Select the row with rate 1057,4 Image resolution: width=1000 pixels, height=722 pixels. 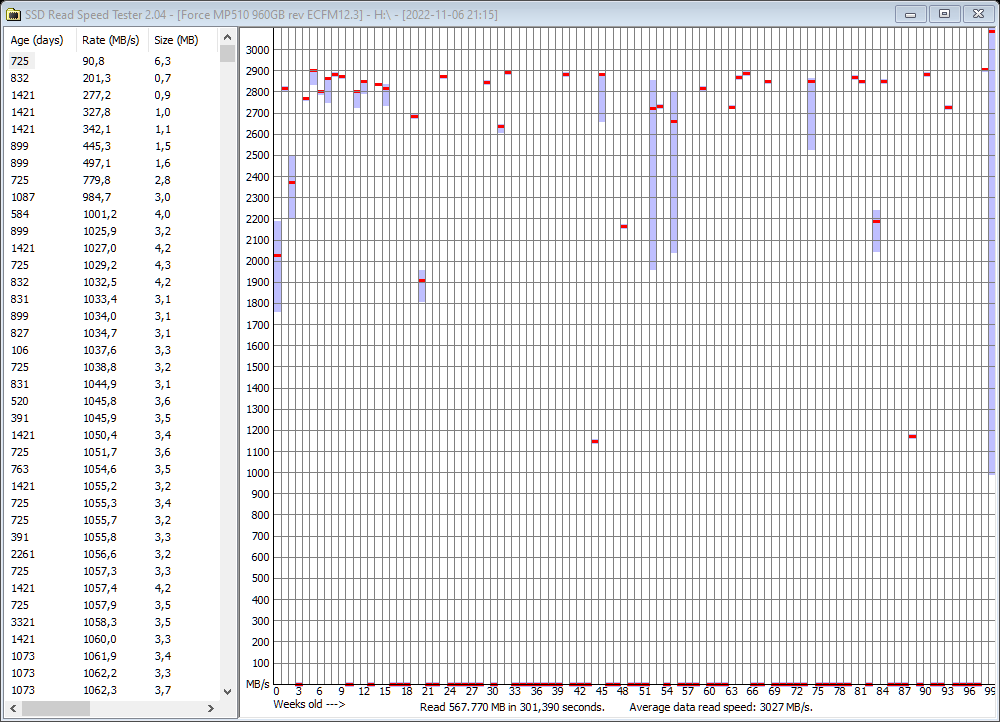[112, 588]
